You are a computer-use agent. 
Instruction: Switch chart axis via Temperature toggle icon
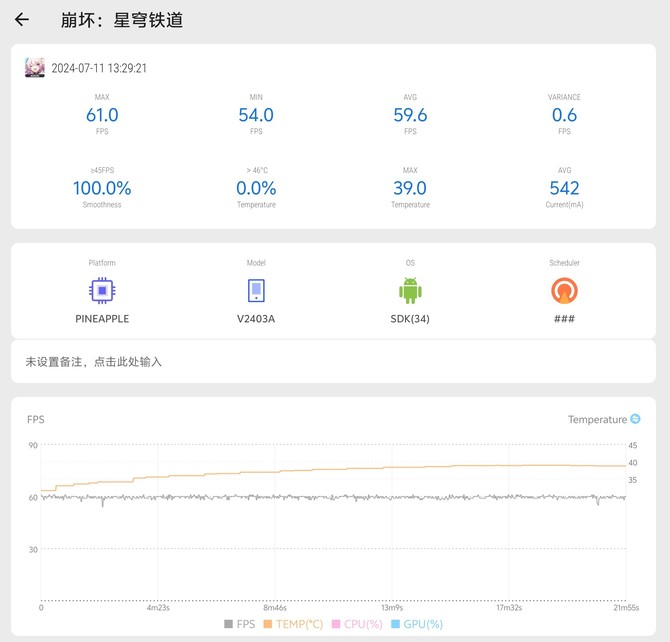[x=635, y=419]
